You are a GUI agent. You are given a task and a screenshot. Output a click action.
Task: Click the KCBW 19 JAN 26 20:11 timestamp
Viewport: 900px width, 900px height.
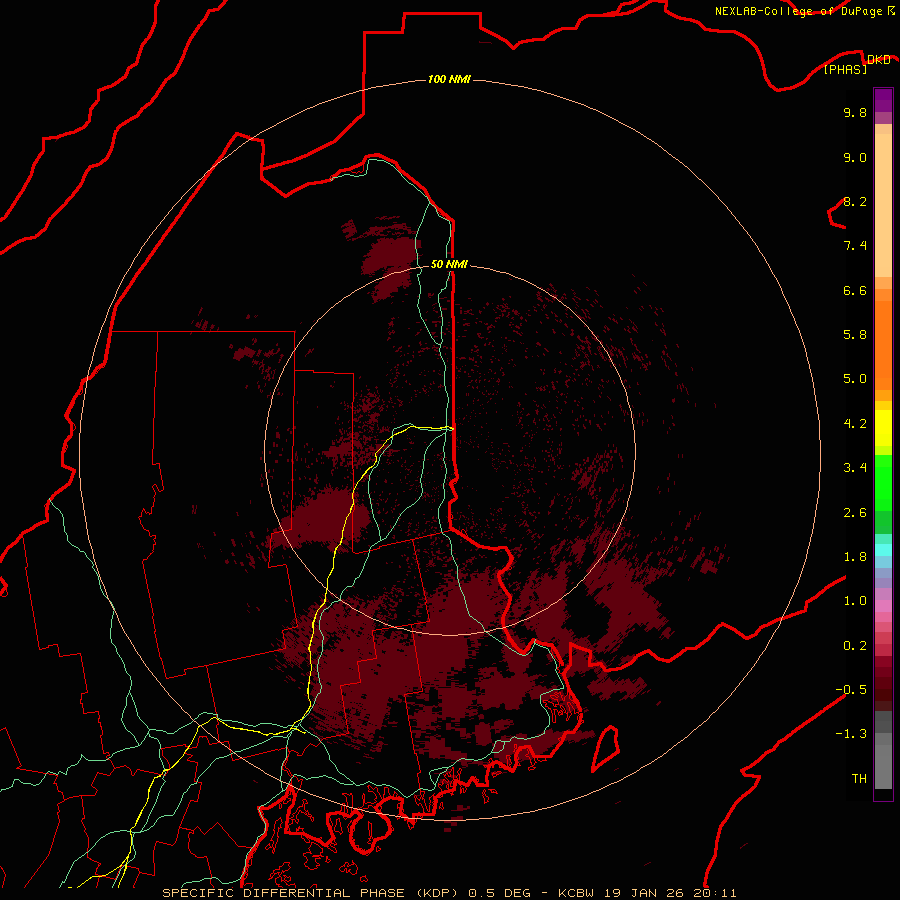(x=647, y=893)
